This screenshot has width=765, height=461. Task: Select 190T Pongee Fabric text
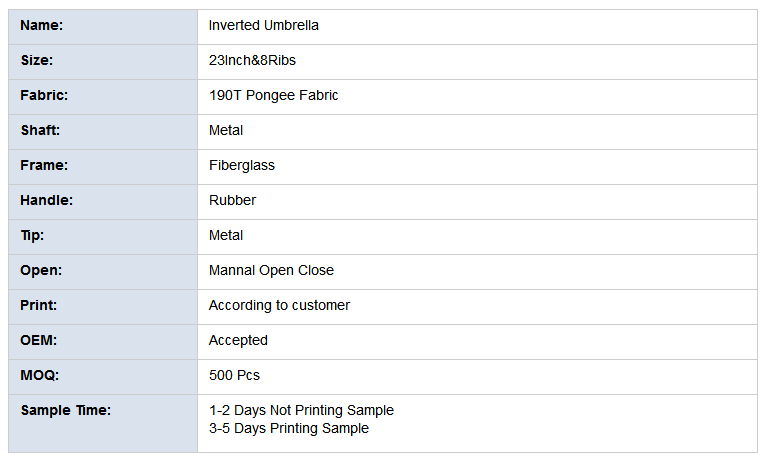coord(273,96)
